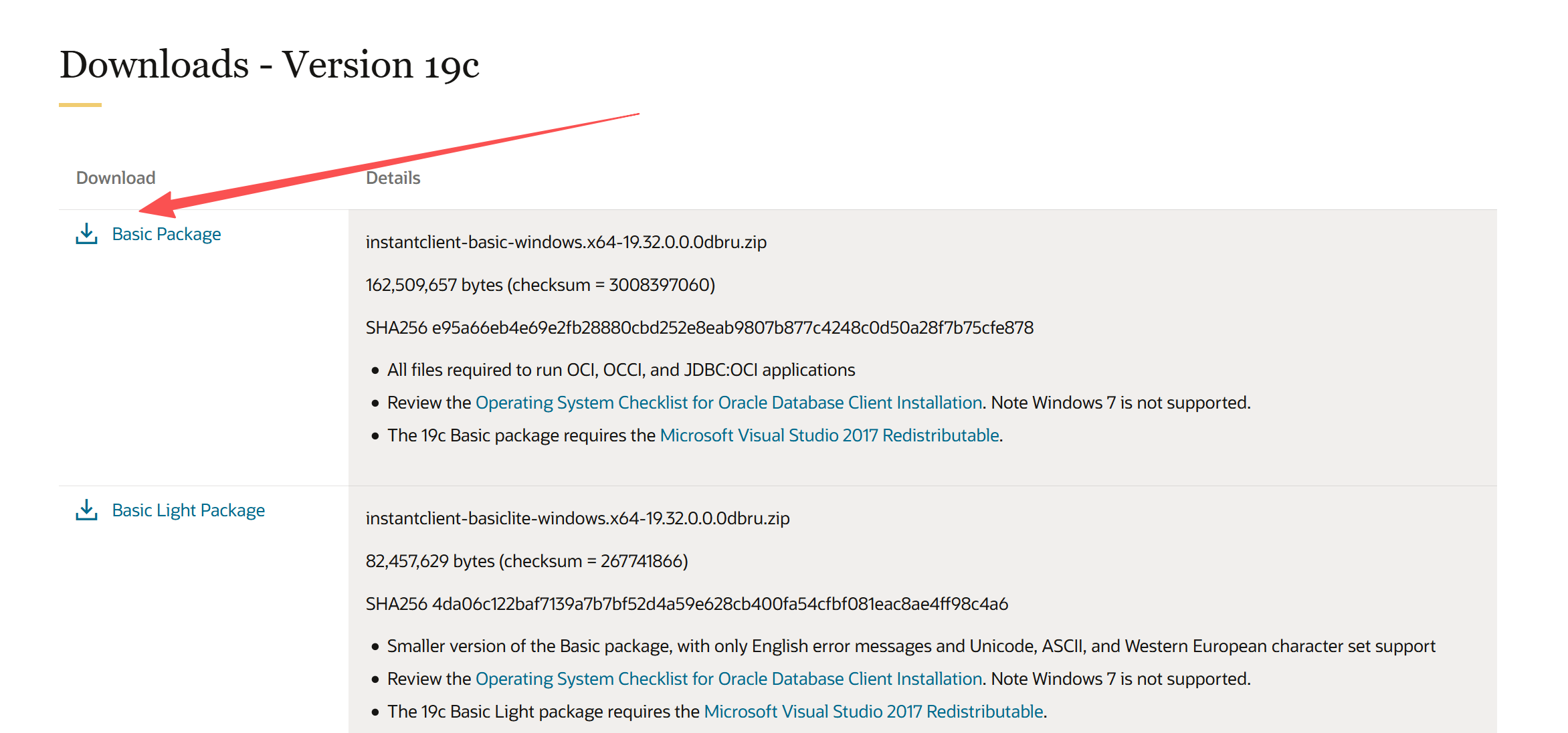Select filename instantclient-basiclite-windows.x64-19.32.0.0.0dbru.zip
This screenshot has width=1568, height=733.
pyautogui.click(x=577, y=518)
